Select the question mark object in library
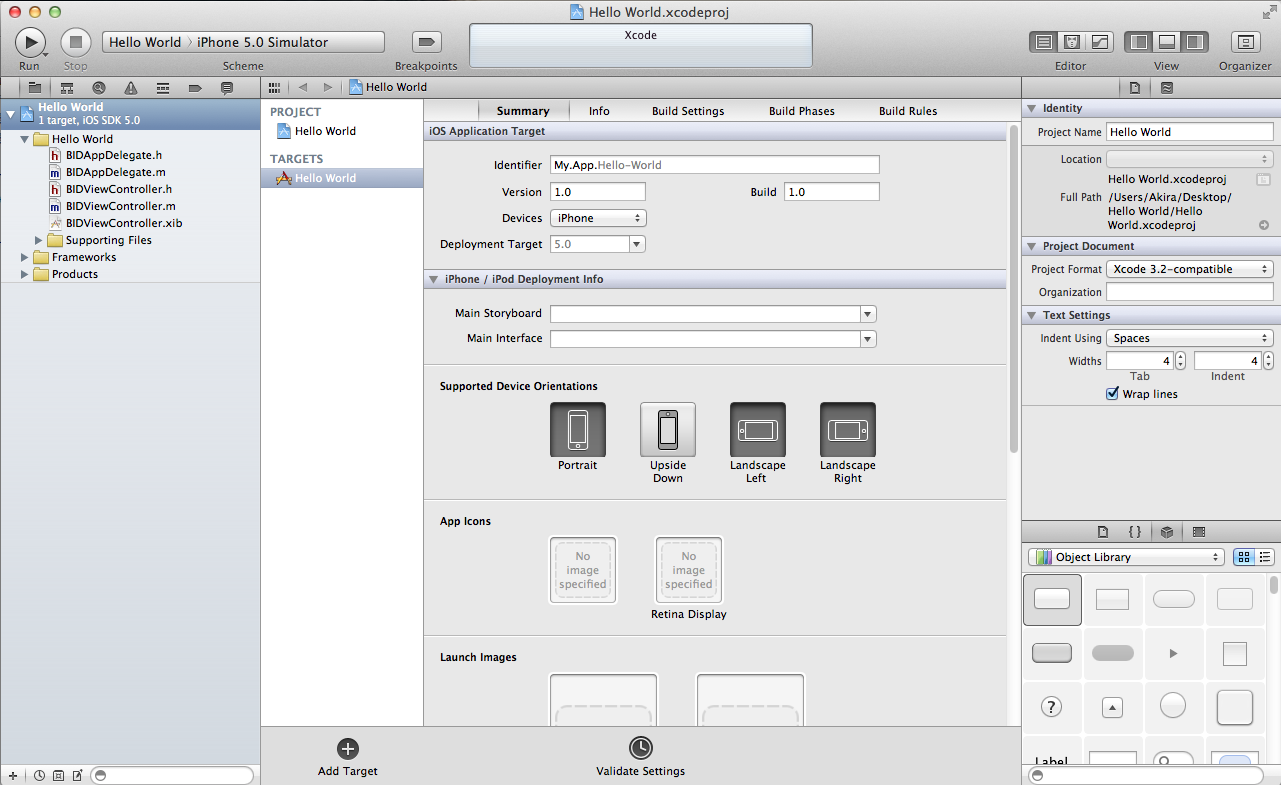The height and width of the screenshot is (785, 1281). click(1051, 707)
